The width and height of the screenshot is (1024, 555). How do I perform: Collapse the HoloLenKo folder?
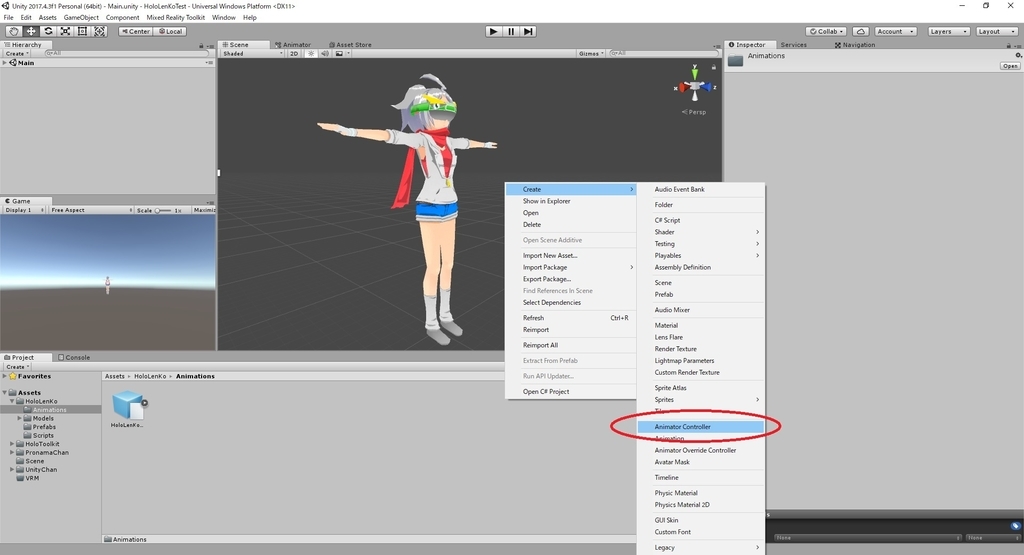pyautogui.click(x=12, y=401)
